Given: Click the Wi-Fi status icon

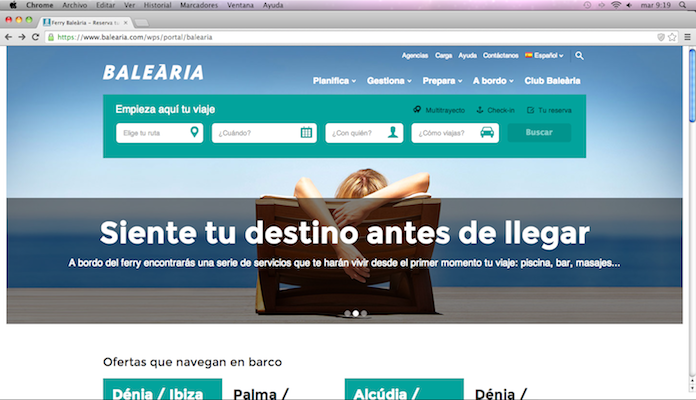Looking at the screenshot, I should tap(616, 5).
